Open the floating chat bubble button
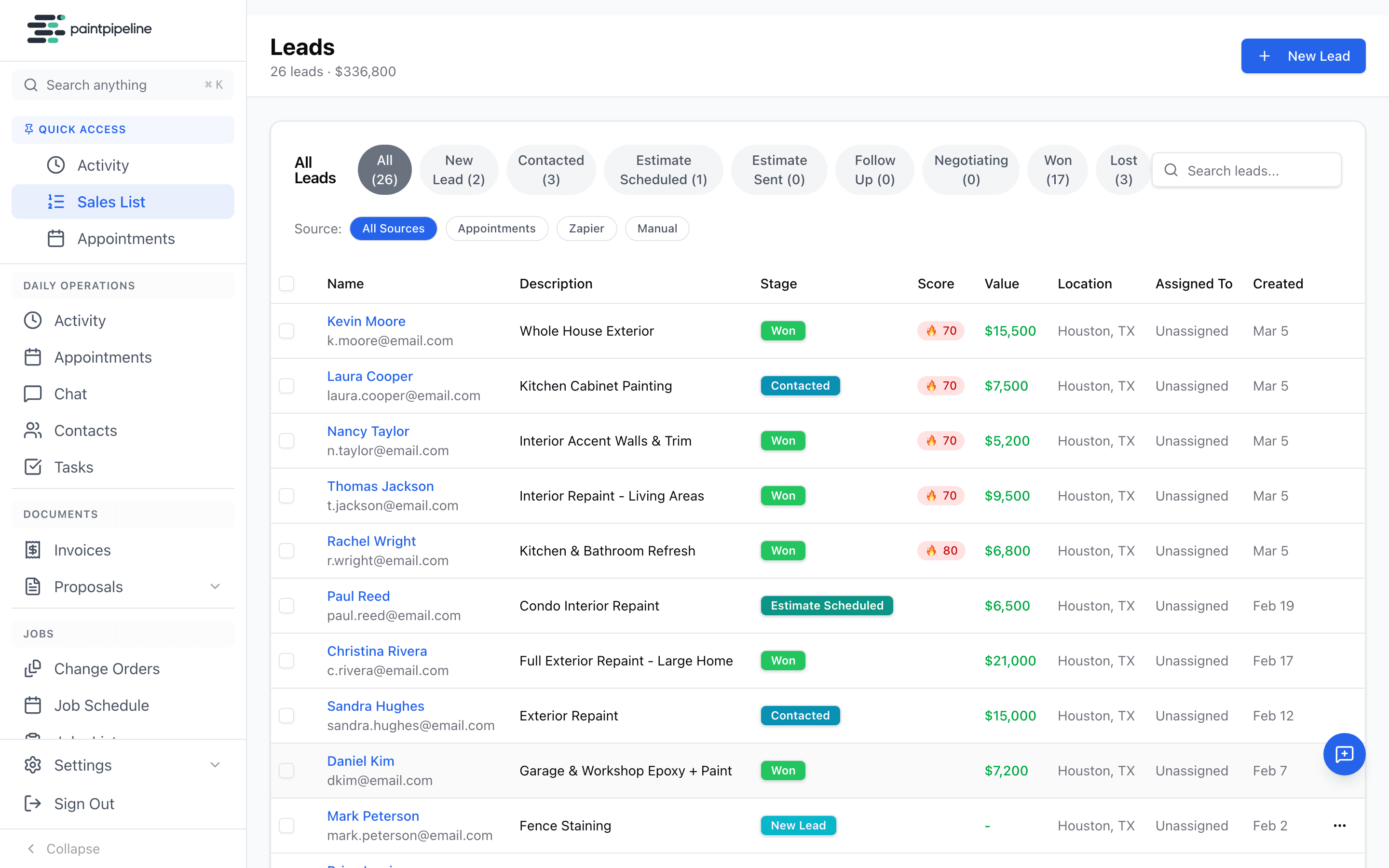Image resolution: width=1389 pixels, height=868 pixels. [1344, 754]
